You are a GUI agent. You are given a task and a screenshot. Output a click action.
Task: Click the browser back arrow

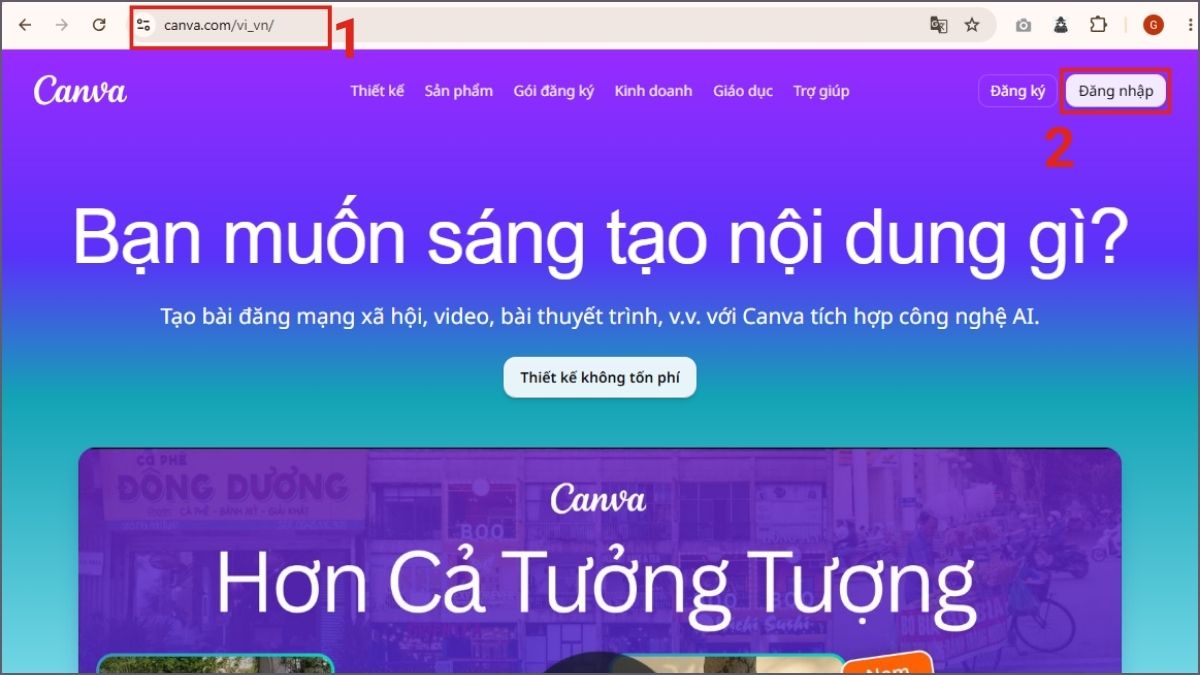point(25,25)
